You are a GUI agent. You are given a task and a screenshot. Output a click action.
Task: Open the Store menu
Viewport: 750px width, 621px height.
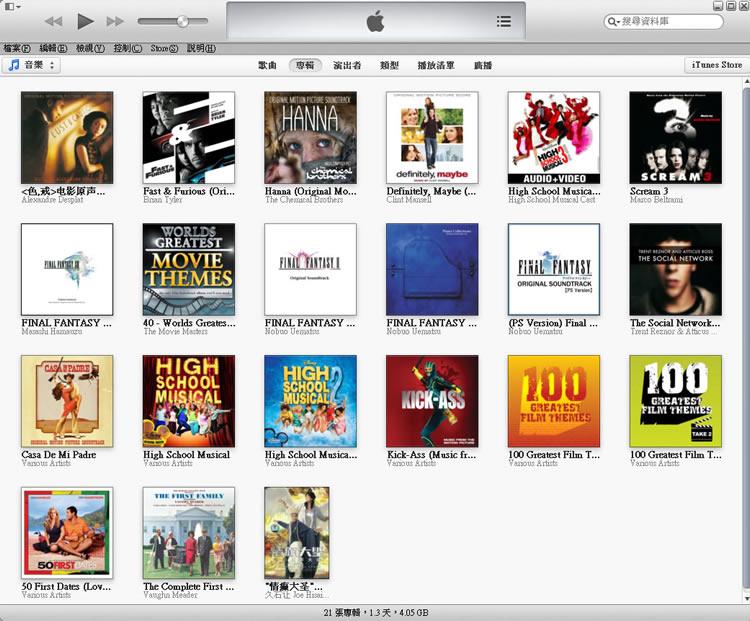pos(164,48)
